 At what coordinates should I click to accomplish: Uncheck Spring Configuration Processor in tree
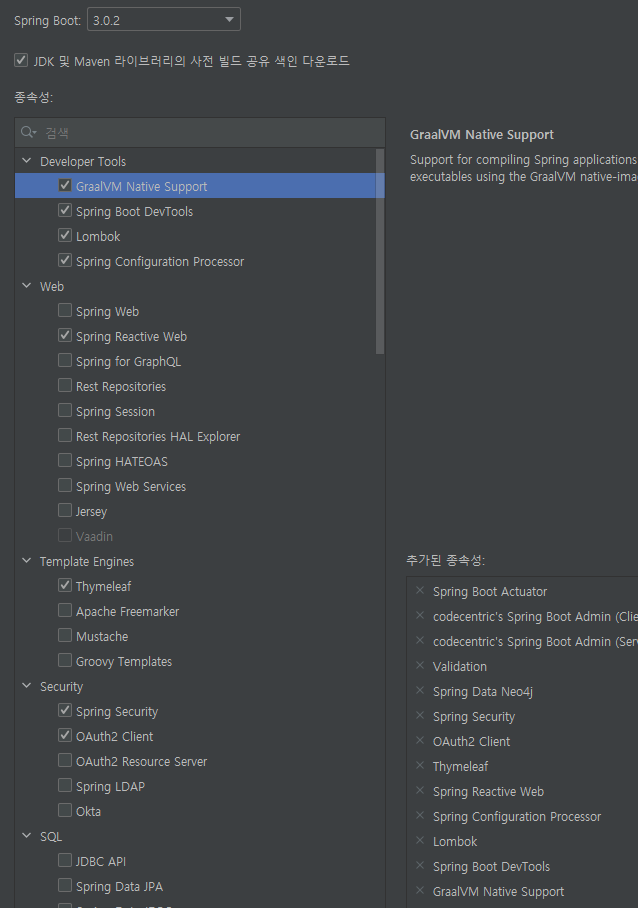click(65, 260)
